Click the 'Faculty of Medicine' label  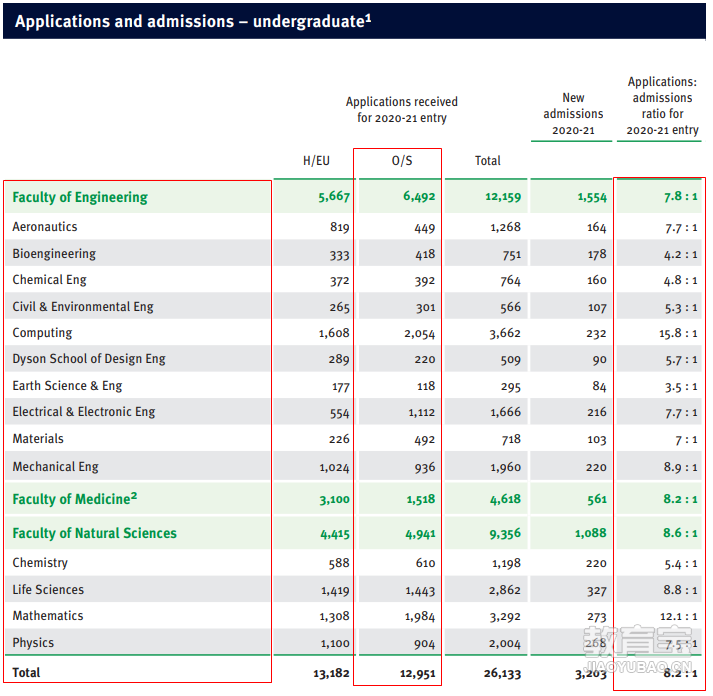pyautogui.click(x=75, y=499)
